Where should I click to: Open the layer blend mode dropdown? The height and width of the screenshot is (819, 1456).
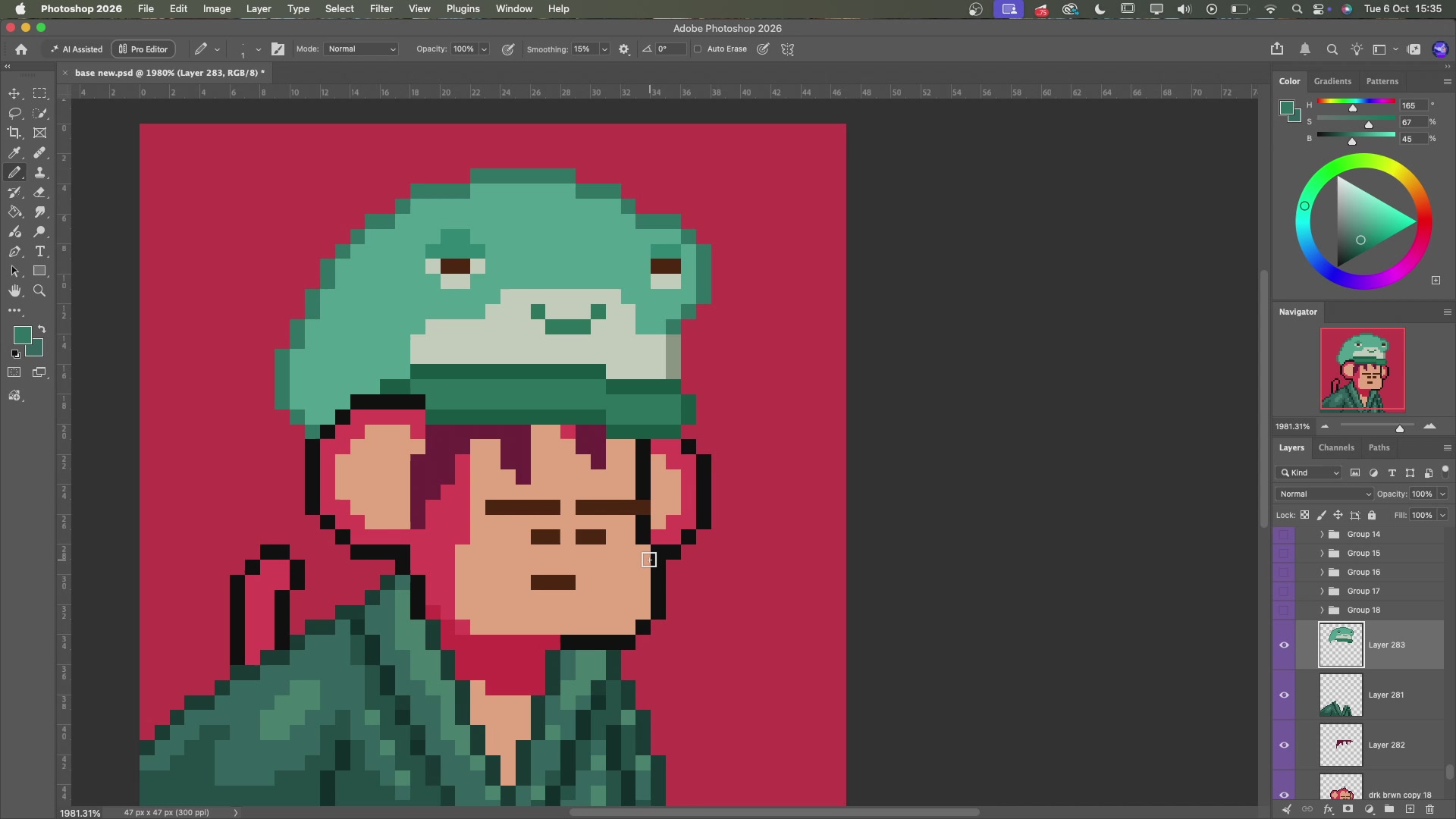pyautogui.click(x=1324, y=494)
